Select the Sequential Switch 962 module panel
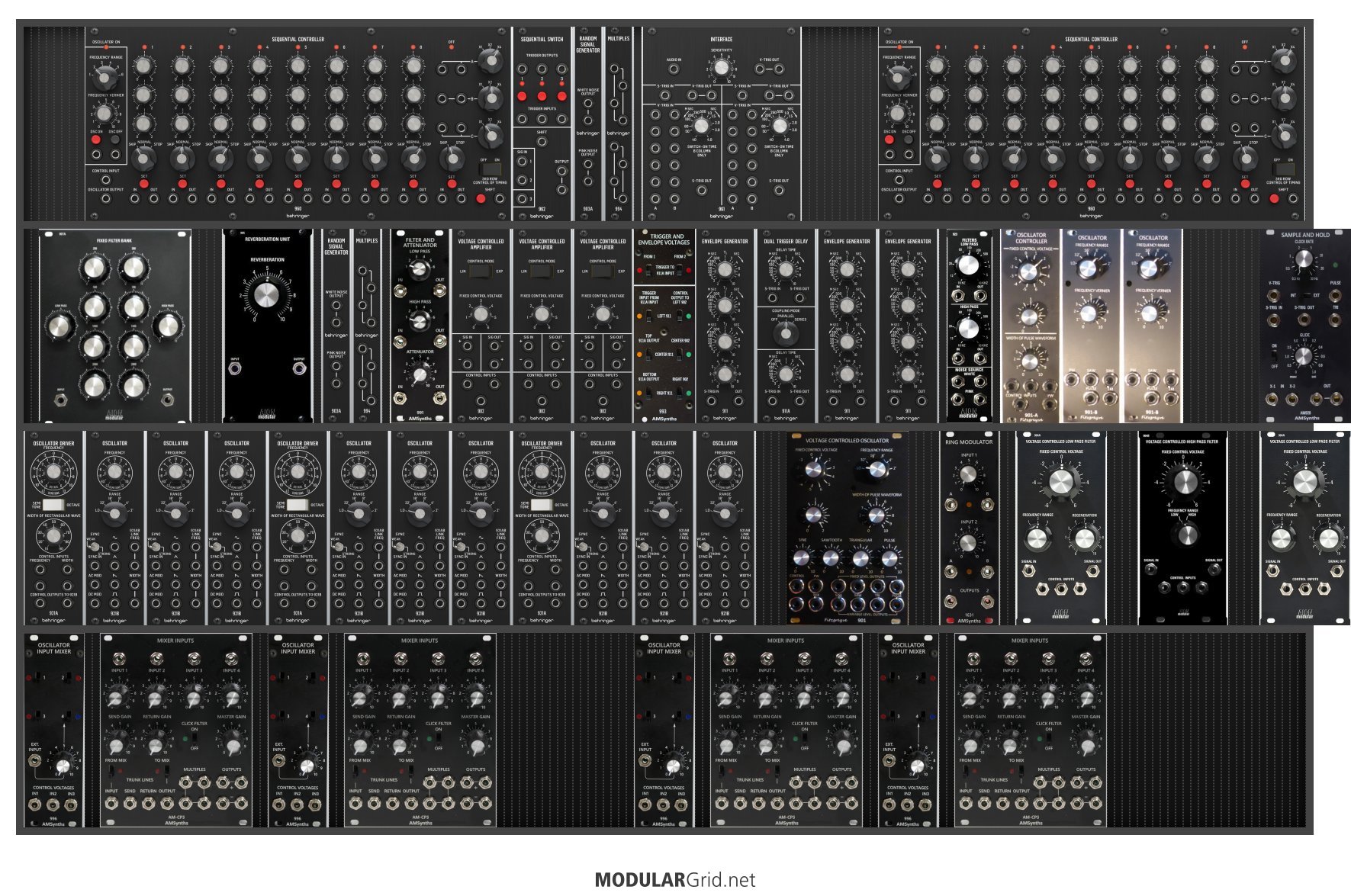Image resolution: width=1351 pixels, height=896 pixels. tap(542, 124)
